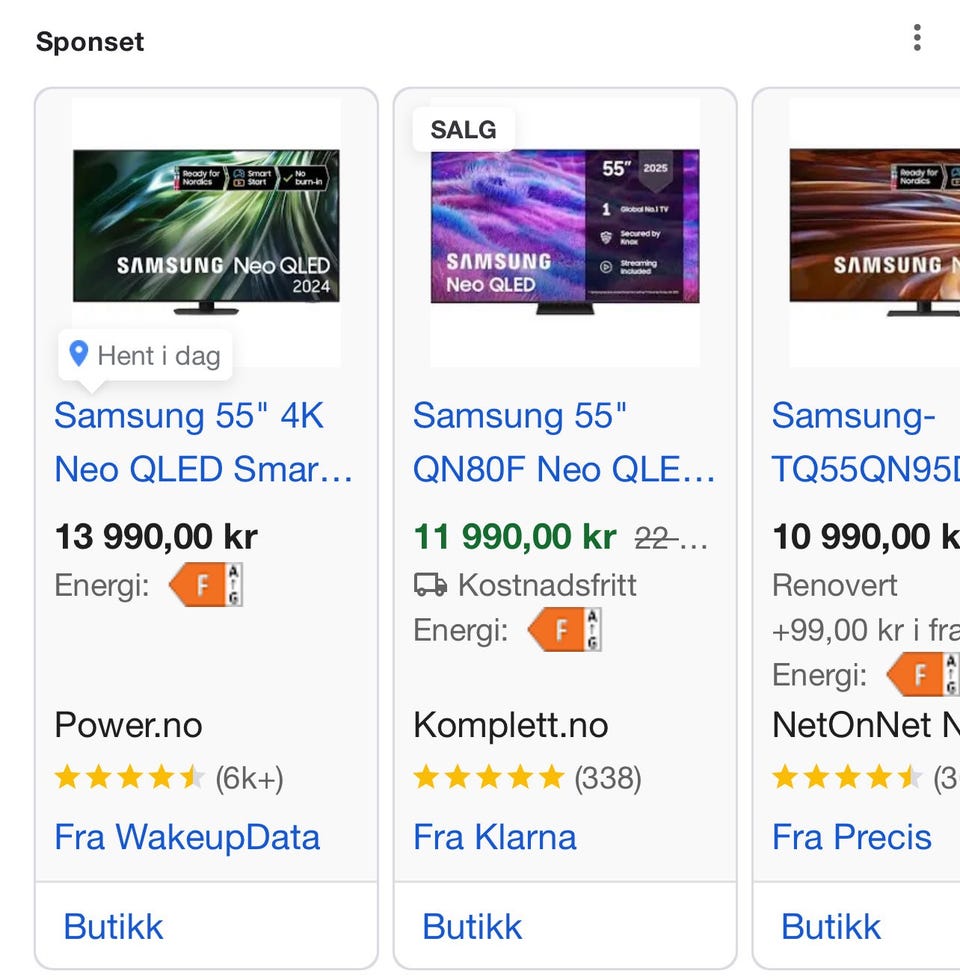Screen dimensions: 960x980
Task: Click the location pin in Hent i dag
Action: click(x=79, y=354)
